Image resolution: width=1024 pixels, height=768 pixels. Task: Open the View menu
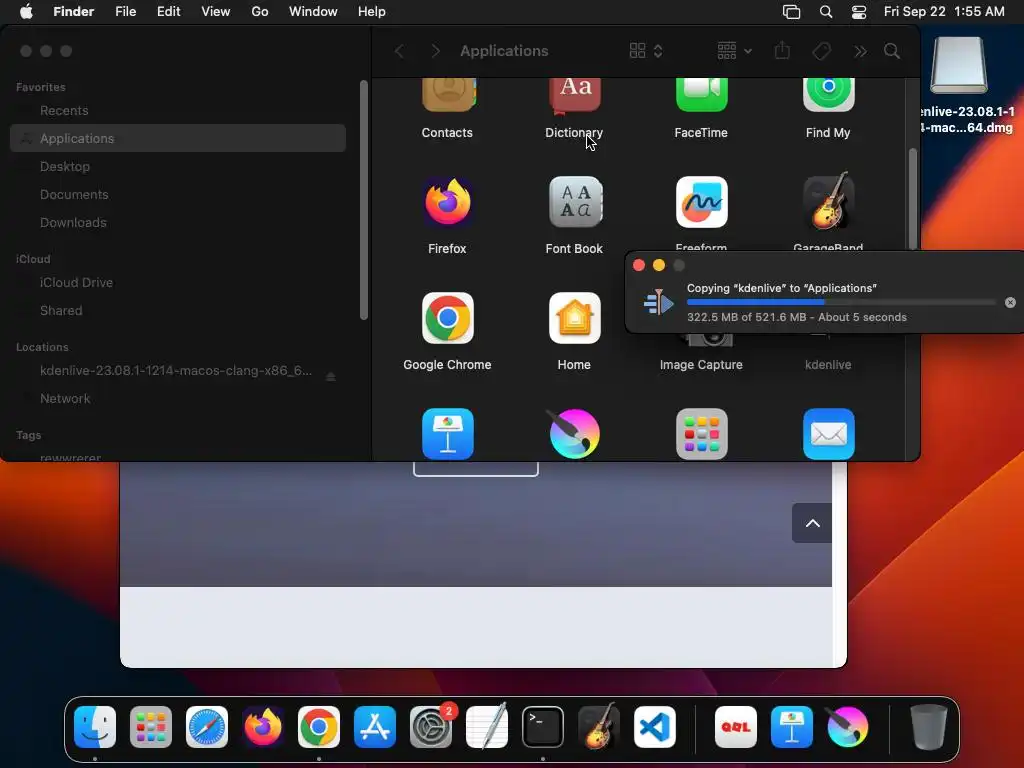coord(216,12)
